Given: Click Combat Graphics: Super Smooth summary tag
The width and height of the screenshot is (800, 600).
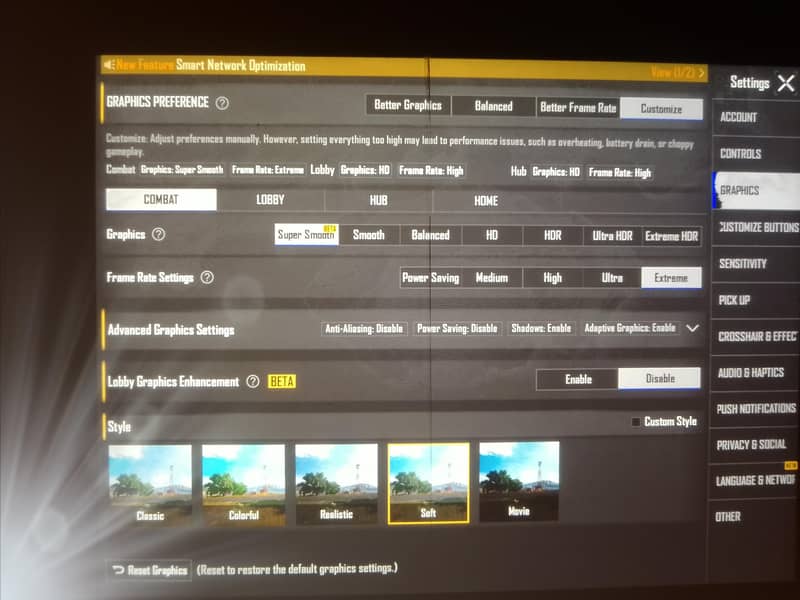Looking at the screenshot, I should 182,169.
